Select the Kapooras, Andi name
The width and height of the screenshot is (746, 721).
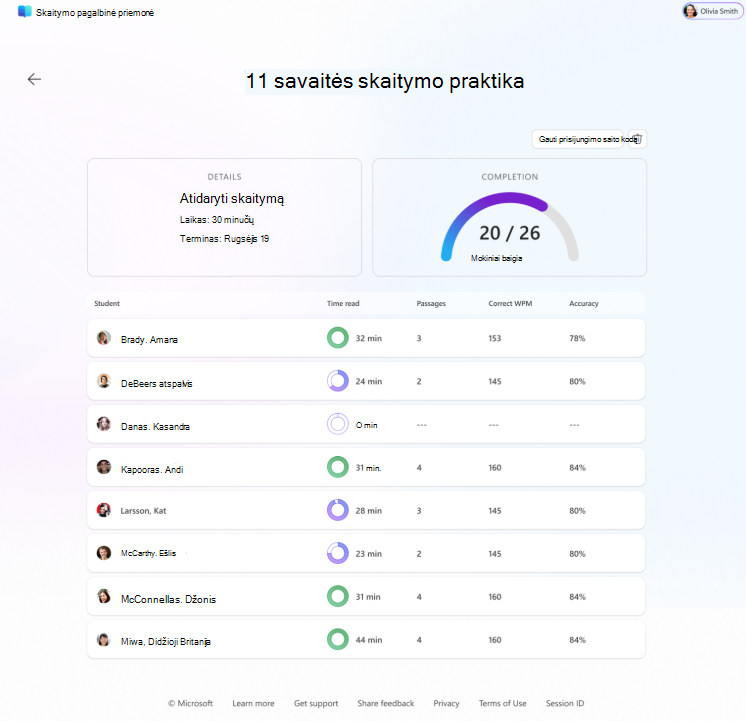tap(152, 469)
